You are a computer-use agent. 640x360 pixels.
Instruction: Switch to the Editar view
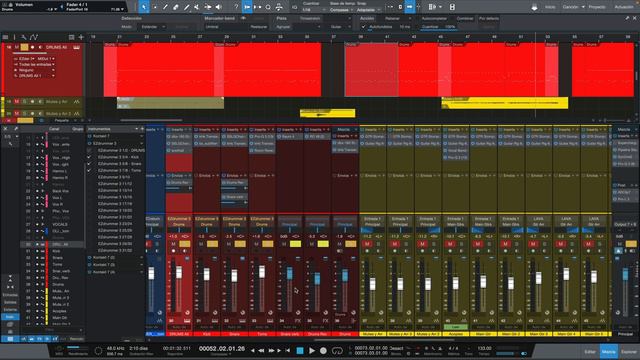(590, 351)
